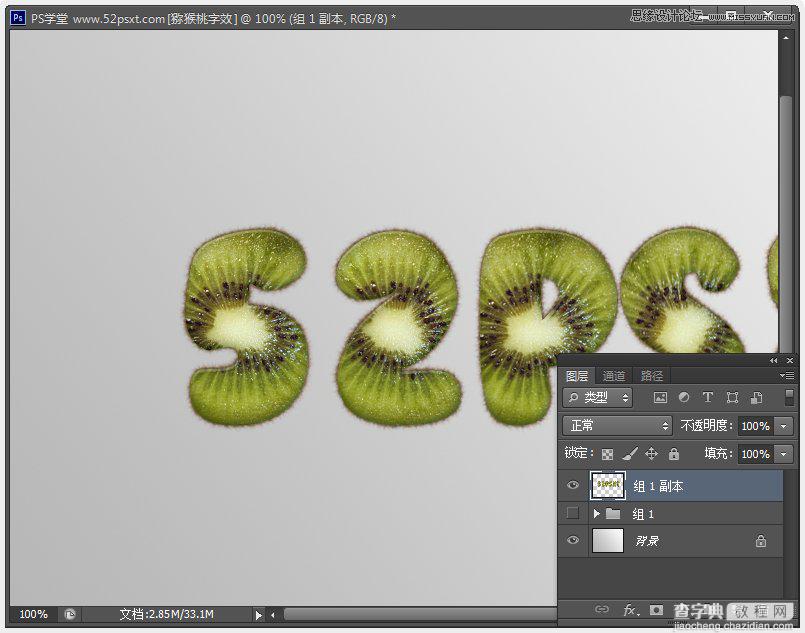Switch to the 通道 tab

614,376
